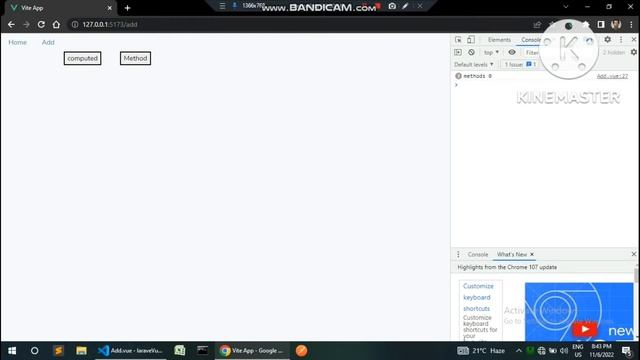Open DevTools customize three-dot menu

(x=621, y=40)
